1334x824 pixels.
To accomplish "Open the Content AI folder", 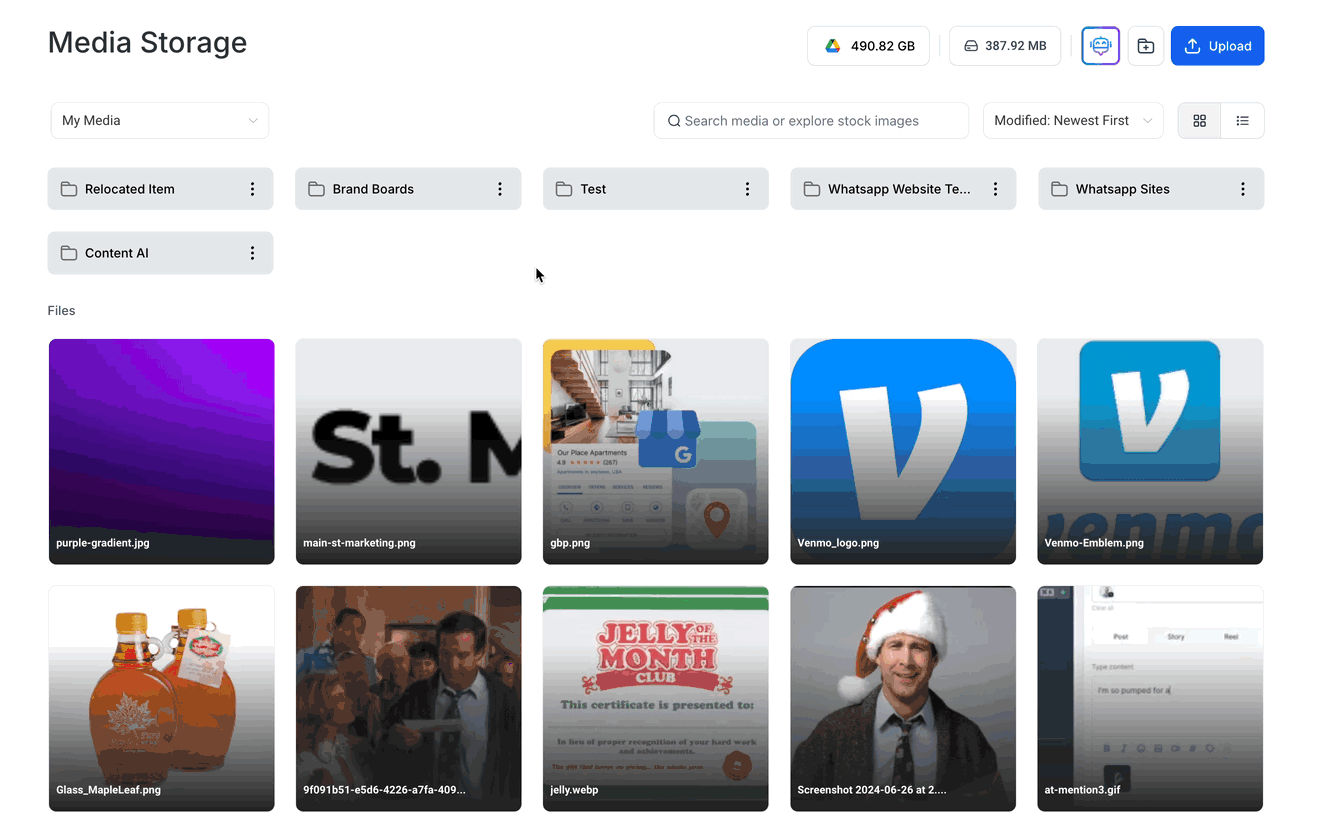I will click(160, 253).
